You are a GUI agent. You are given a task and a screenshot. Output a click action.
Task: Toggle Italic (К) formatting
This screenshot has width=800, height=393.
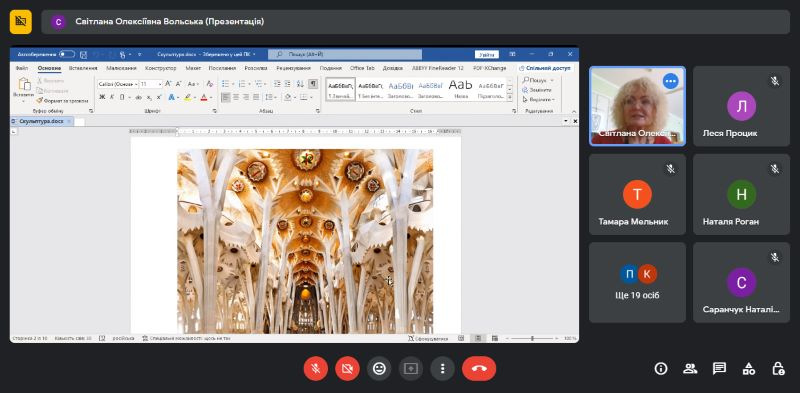(112, 97)
